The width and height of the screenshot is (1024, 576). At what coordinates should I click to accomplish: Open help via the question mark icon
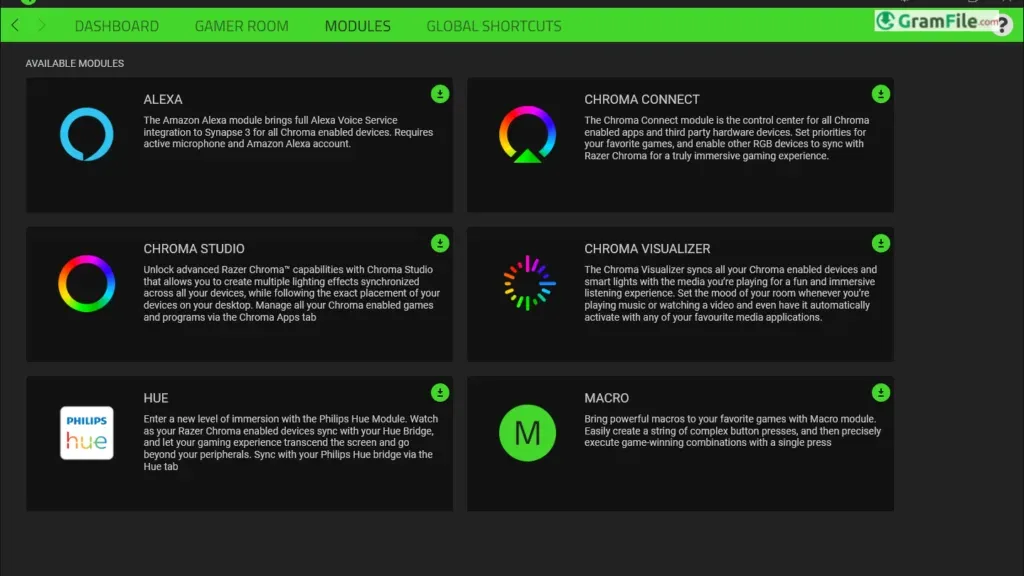pyautogui.click(x=1003, y=26)
